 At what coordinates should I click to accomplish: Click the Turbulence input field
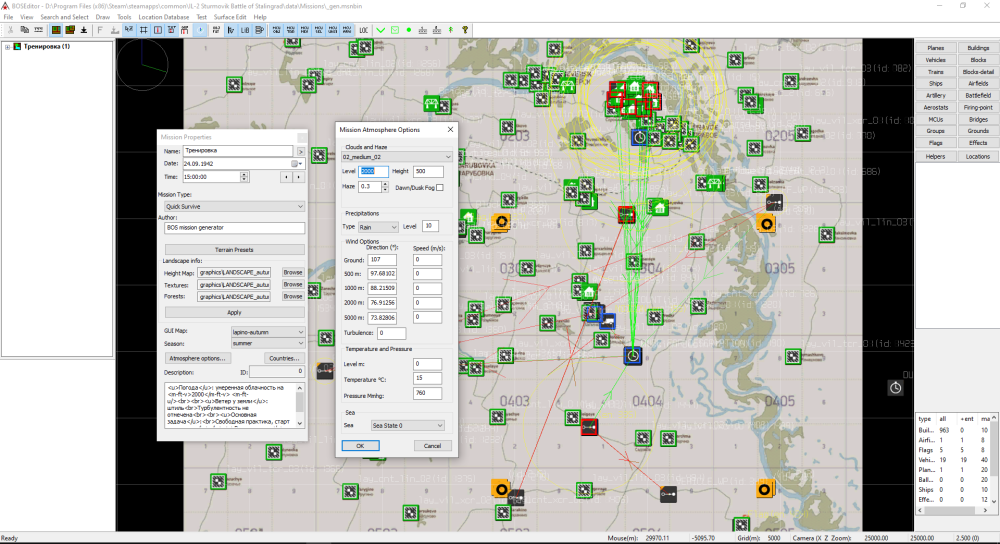click(392, 332)
